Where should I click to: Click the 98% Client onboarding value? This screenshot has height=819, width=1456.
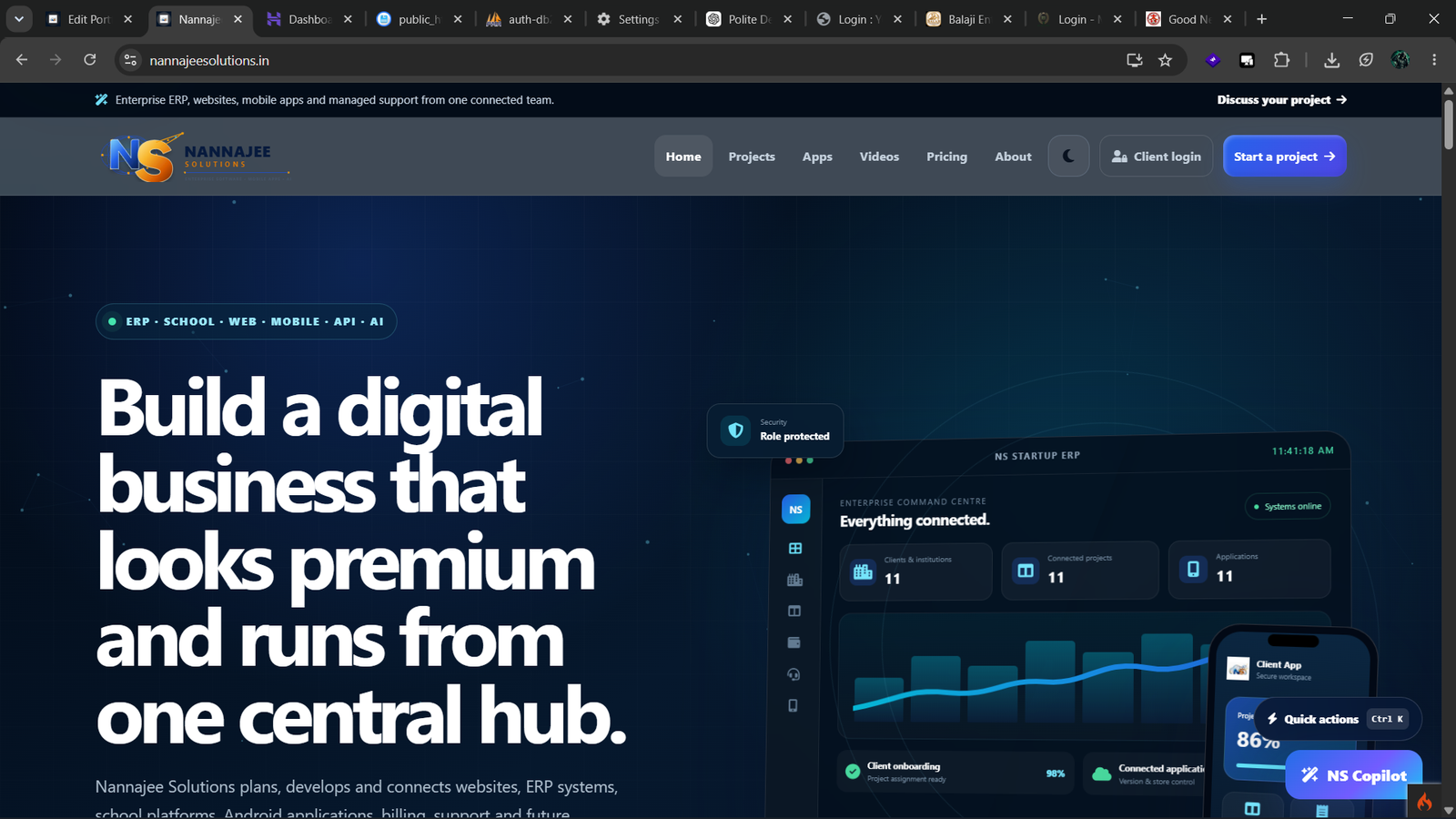1056,773
